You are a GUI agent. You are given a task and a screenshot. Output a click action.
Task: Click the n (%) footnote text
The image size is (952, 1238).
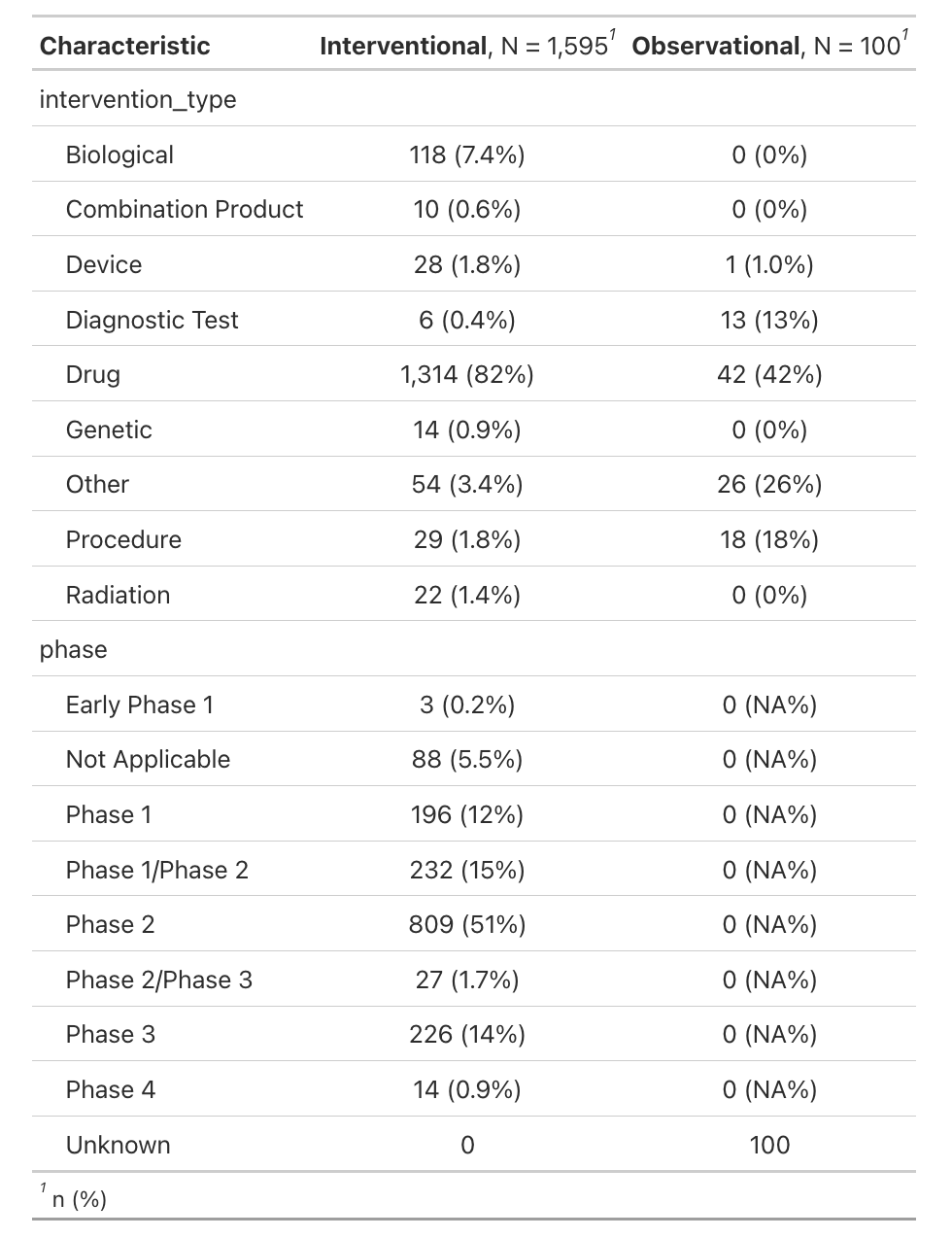click(x=80, y=1200)
